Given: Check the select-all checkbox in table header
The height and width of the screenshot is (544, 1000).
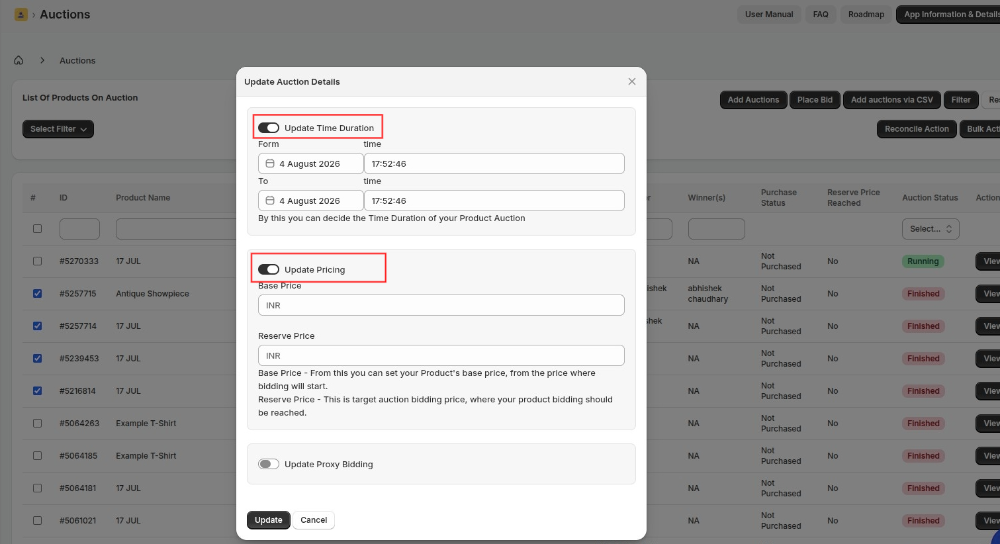Looking at the screenshot, I should pos(38,228).
